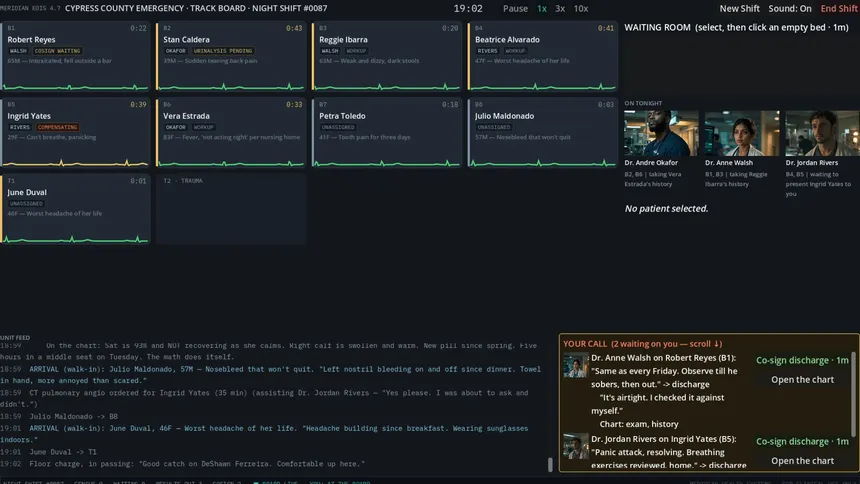Image resolution: width=860 pixels, height=484 pixels.
Task: Click End Shift
Action: pyautogui.click(x=839, y=9)
